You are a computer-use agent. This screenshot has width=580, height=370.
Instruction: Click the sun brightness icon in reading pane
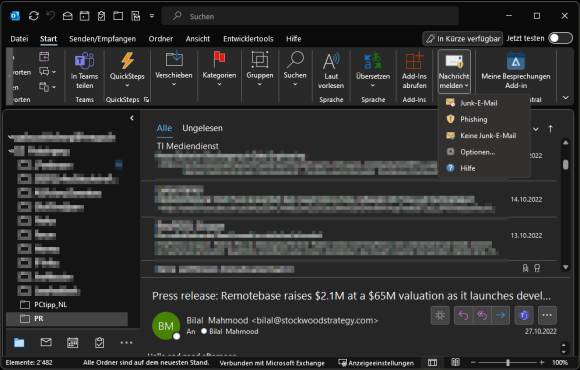pos(440,315)
